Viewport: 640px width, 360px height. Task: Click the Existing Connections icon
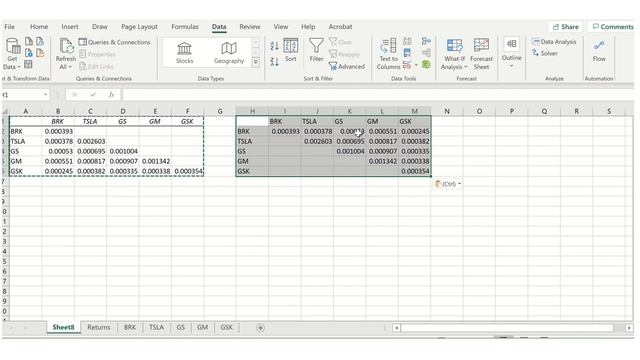tap(40, 53)
